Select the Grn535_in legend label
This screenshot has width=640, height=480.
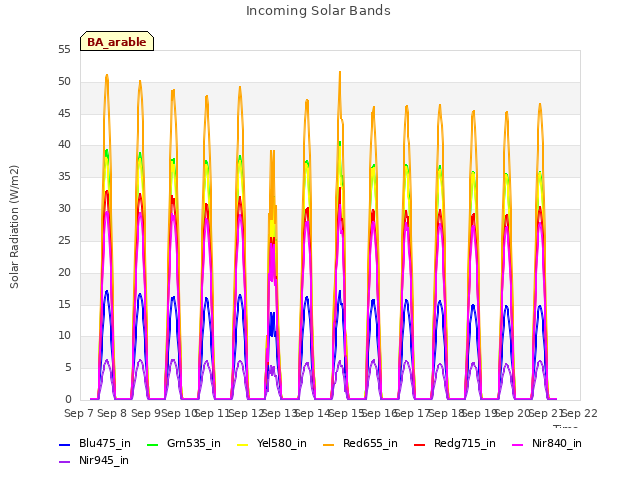click(x=194, y=444)
